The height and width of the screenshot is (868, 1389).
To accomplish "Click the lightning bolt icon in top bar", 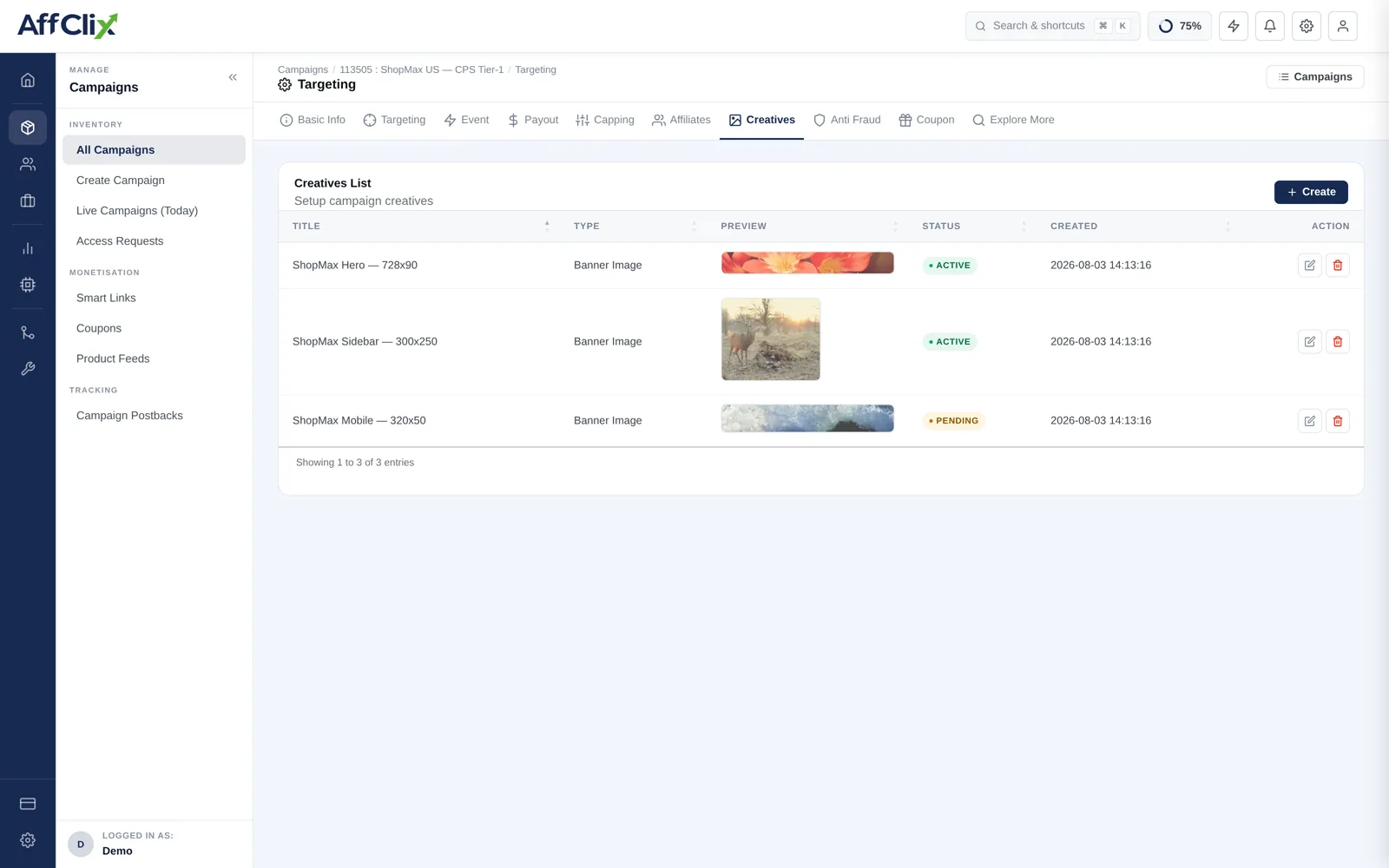I will tap(1234, 26).
